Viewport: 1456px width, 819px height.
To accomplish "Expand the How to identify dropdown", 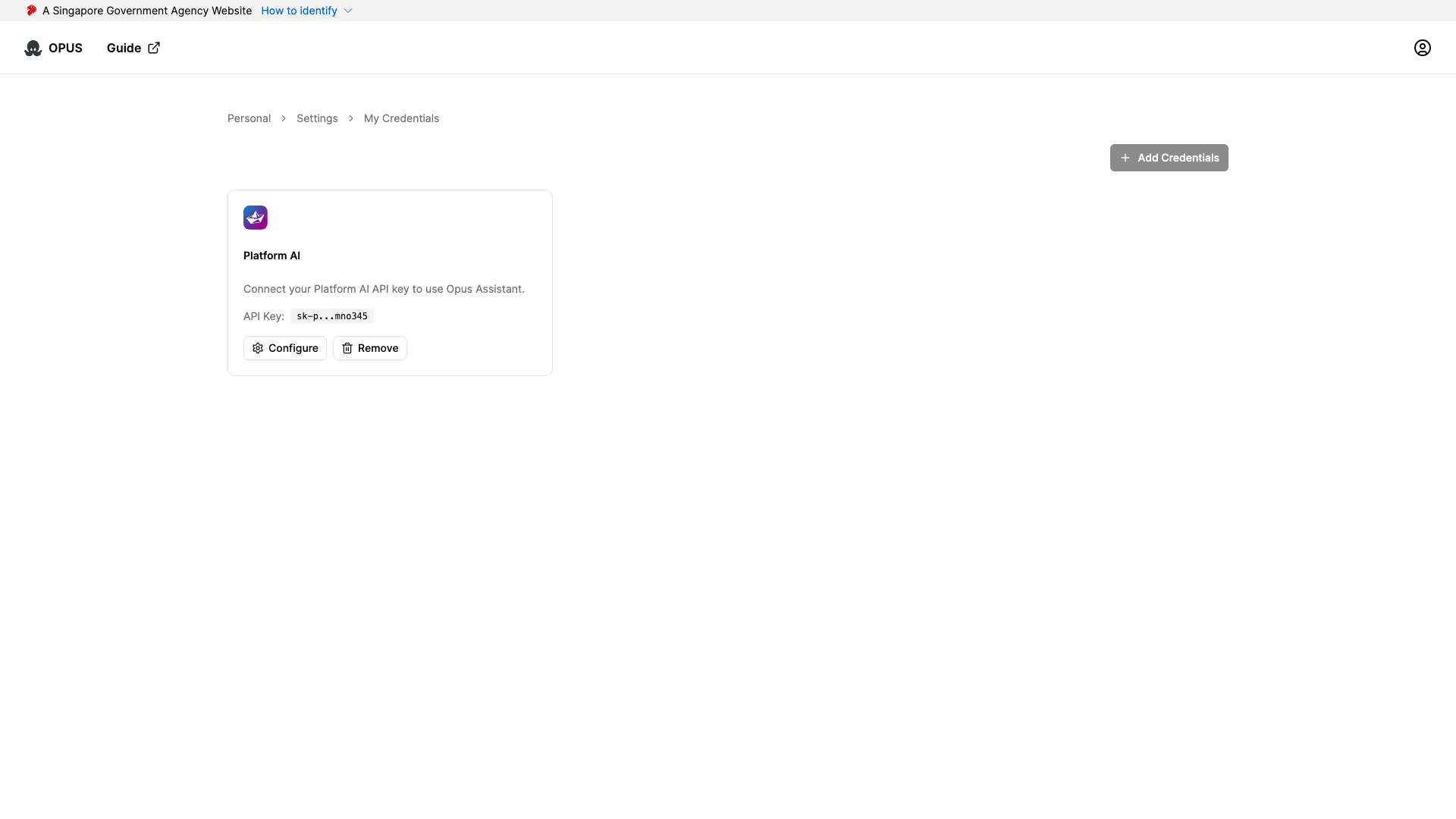I will tap(306, 11).
